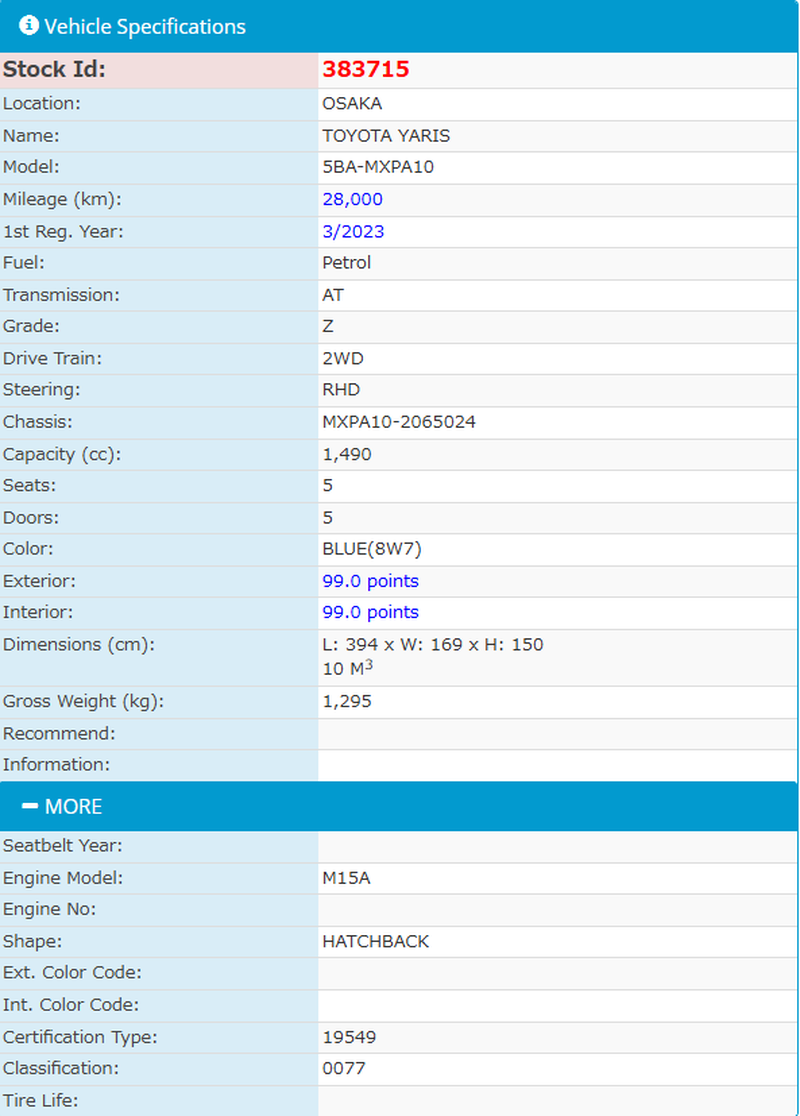This screenshot has height=1116, width=800.
Task: Click the TOYOTA YARIS name value
Action: 386,136
